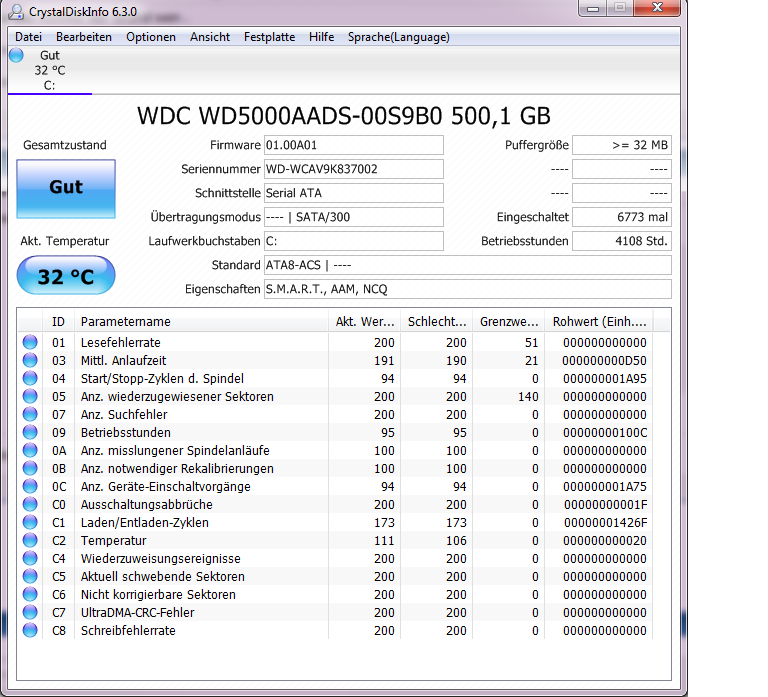Click the Gesamtzustand label

point(65,145)
